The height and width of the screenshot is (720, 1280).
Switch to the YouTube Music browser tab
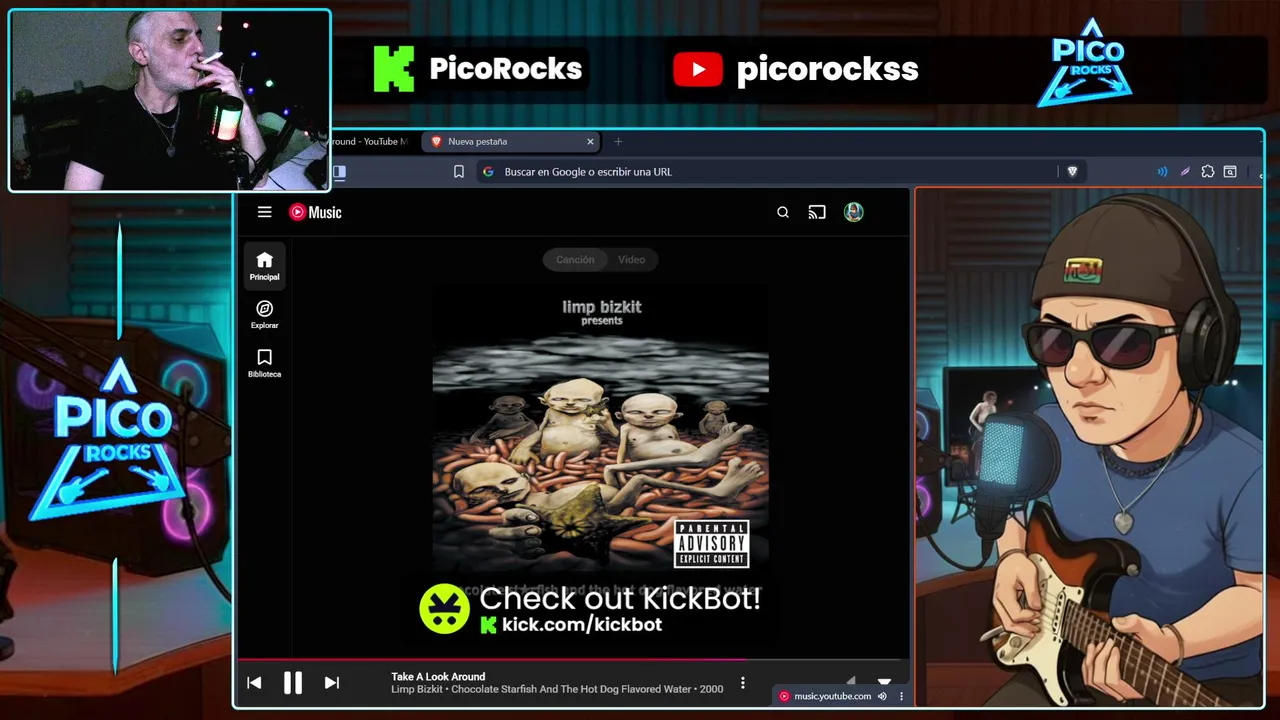coord(368,142)
